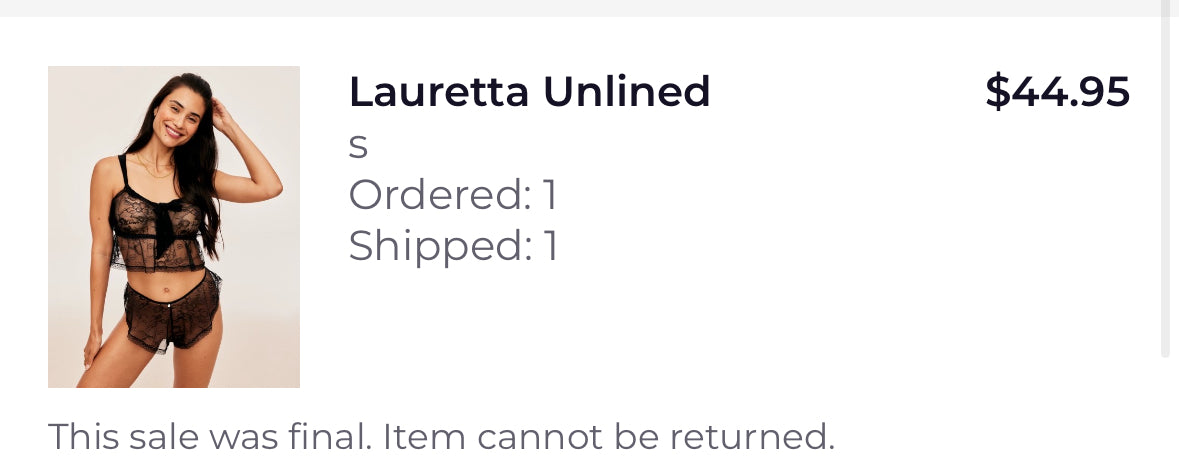This screenshot has height=476, width=1179.
Task: Click 'This sale was final' sentence
Action: click(x=210, y=437)
